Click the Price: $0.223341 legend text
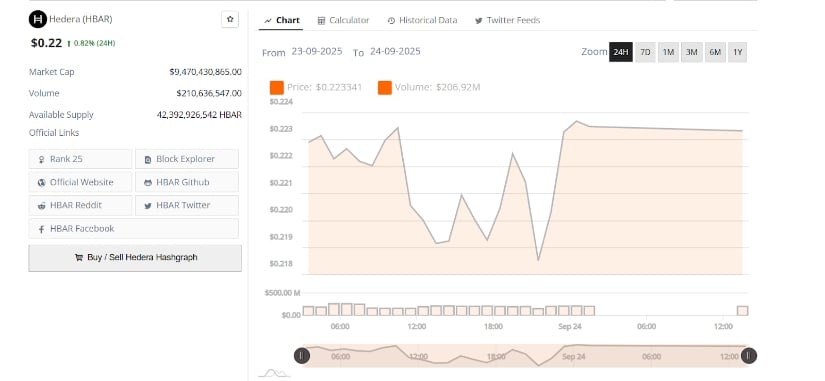The height and width of the screenshot is (381, 825). coord(325,87)
